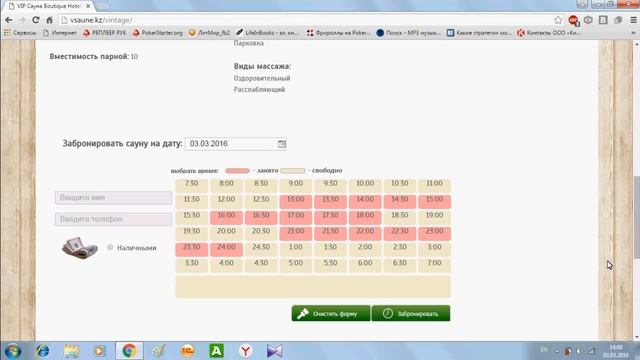Open LifeInBooks bookmark
Image resolution: width=640 pixels, height=360 pixels.
coord(268,33)
